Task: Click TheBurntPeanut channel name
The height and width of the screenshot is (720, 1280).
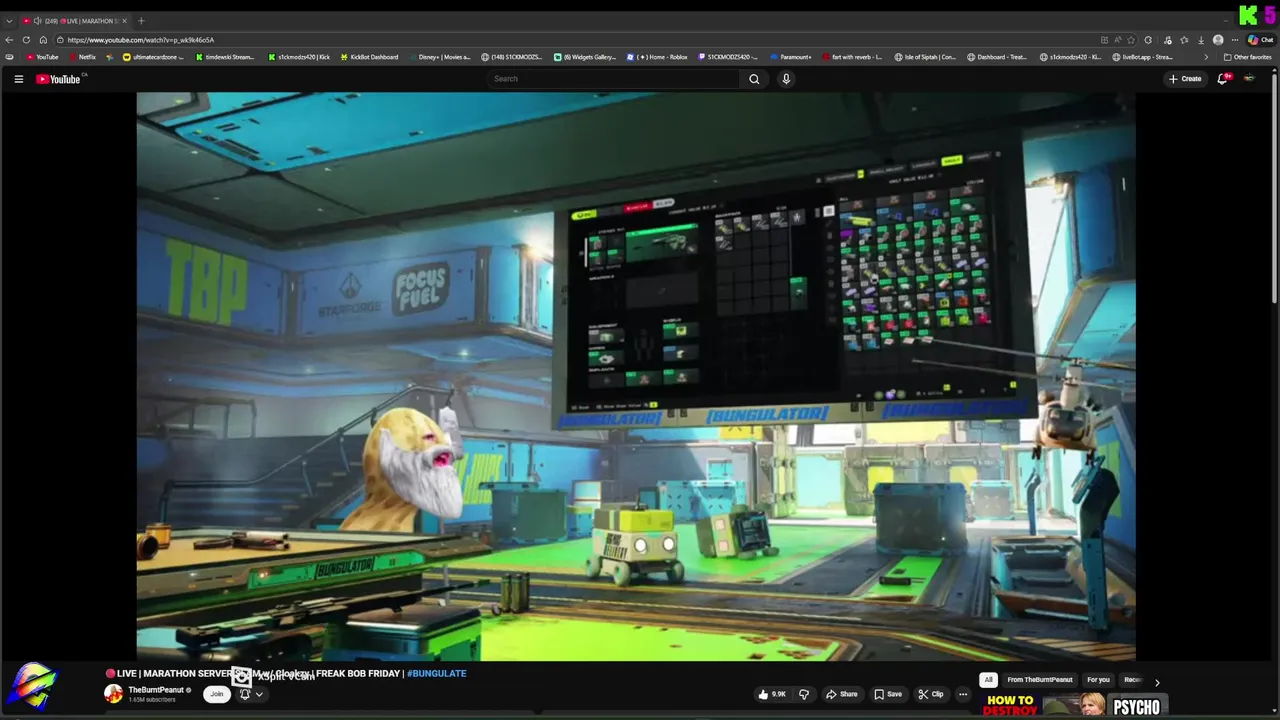Action: point(156,690)
